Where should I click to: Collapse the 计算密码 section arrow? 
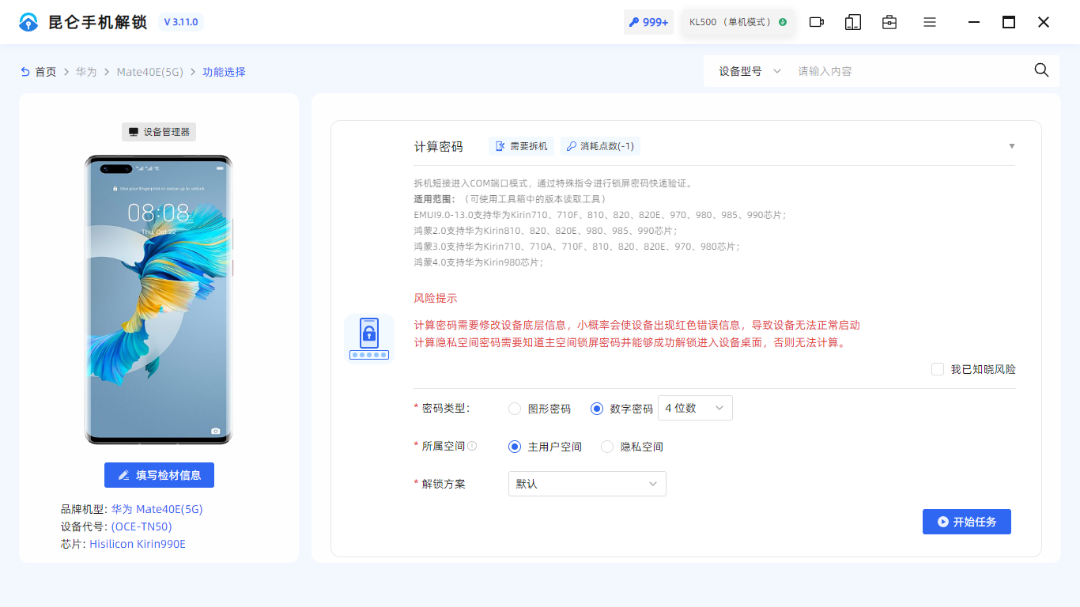[x=1012, y=146]
